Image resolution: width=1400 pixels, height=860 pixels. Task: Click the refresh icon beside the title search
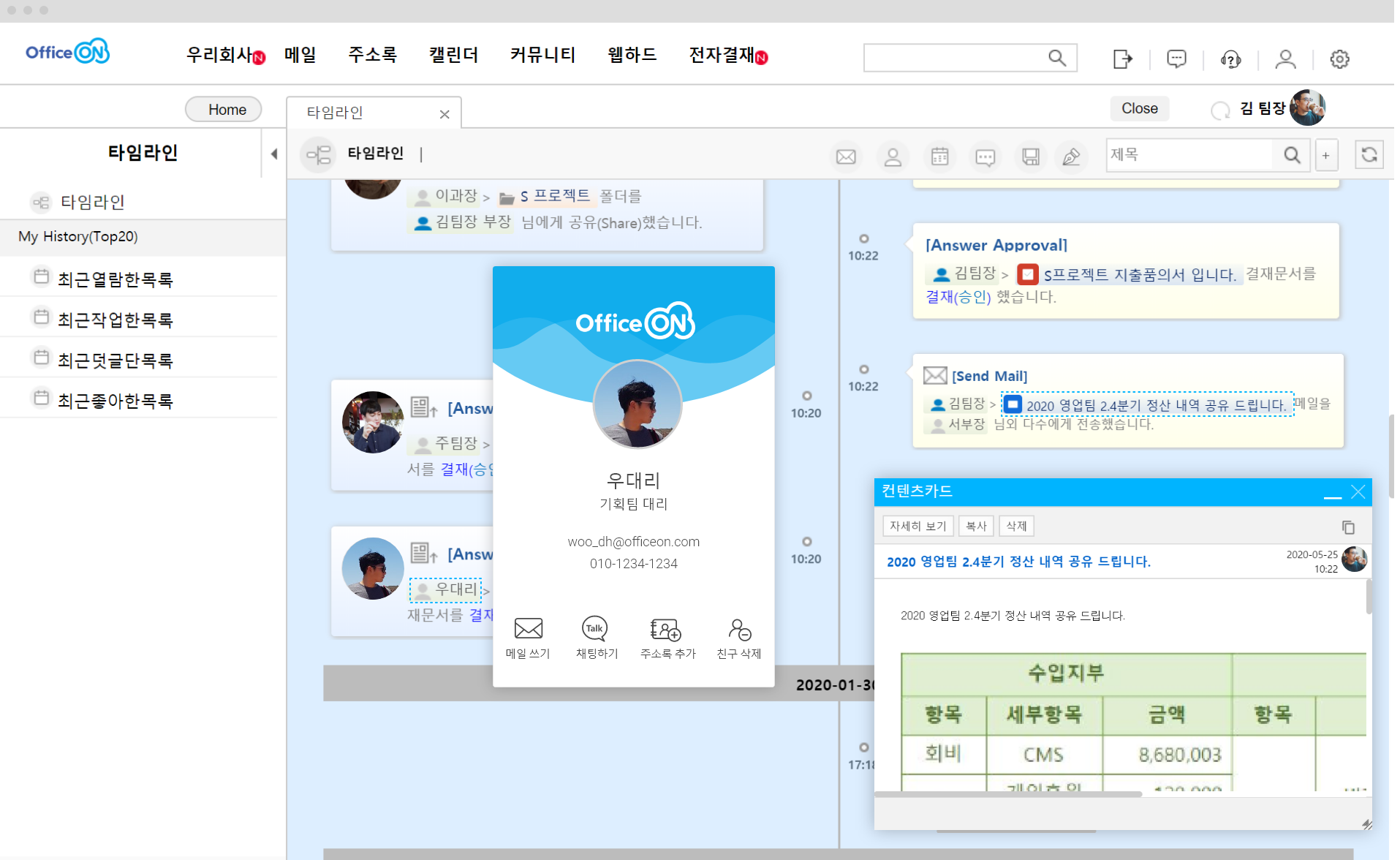click(1369, 155)
